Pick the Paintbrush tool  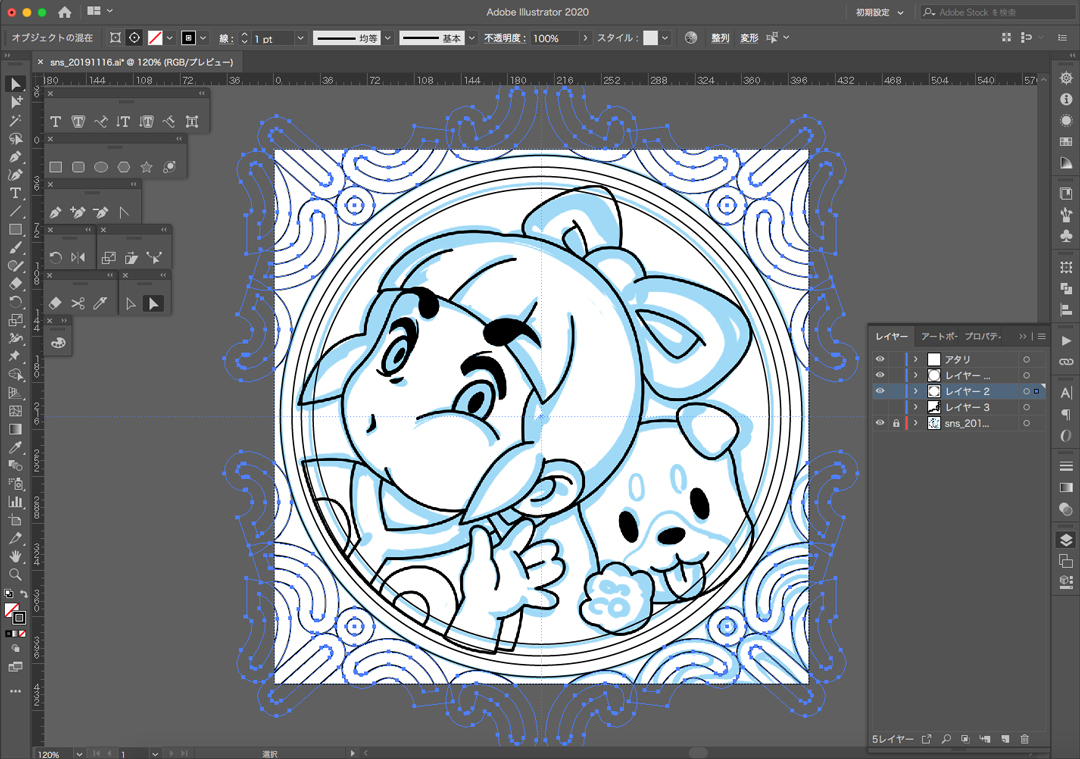tap(15, 247)
